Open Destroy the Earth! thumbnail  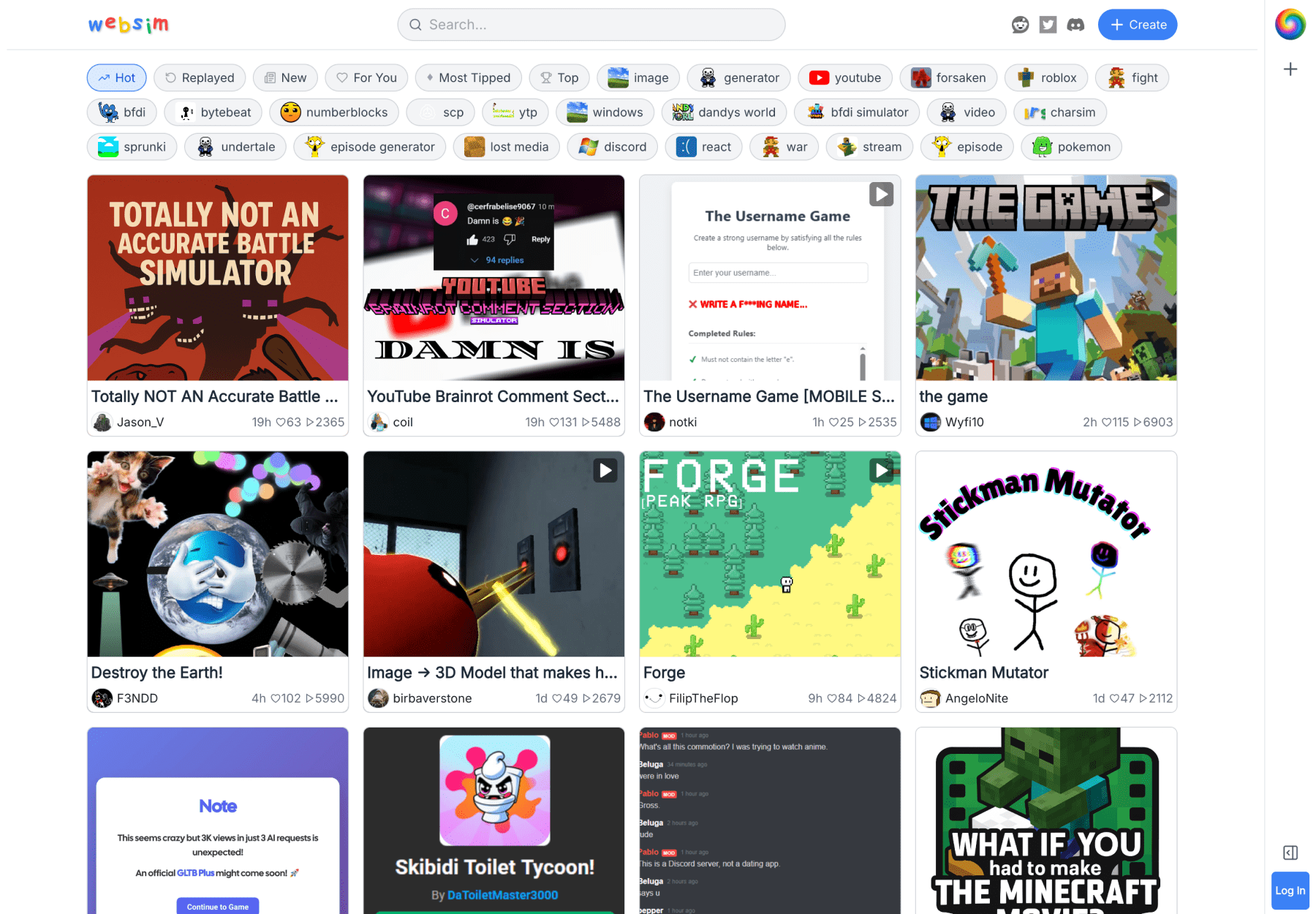tap(218, 554)
